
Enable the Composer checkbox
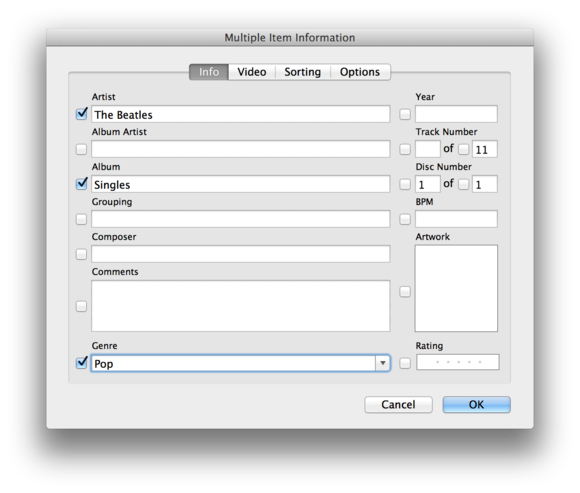[x=81, y=254]
